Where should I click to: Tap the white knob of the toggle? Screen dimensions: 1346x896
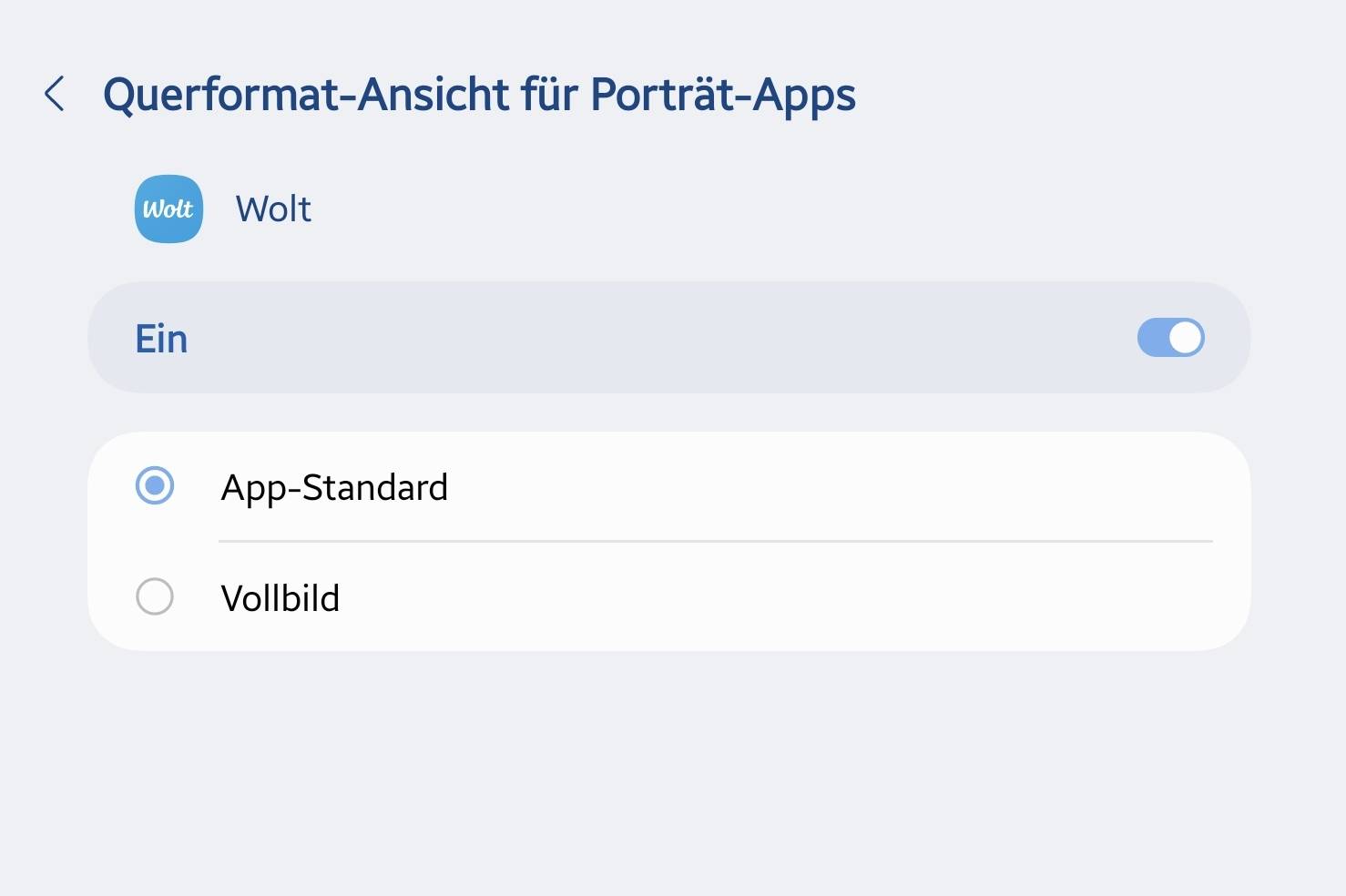pos(1185,338)
